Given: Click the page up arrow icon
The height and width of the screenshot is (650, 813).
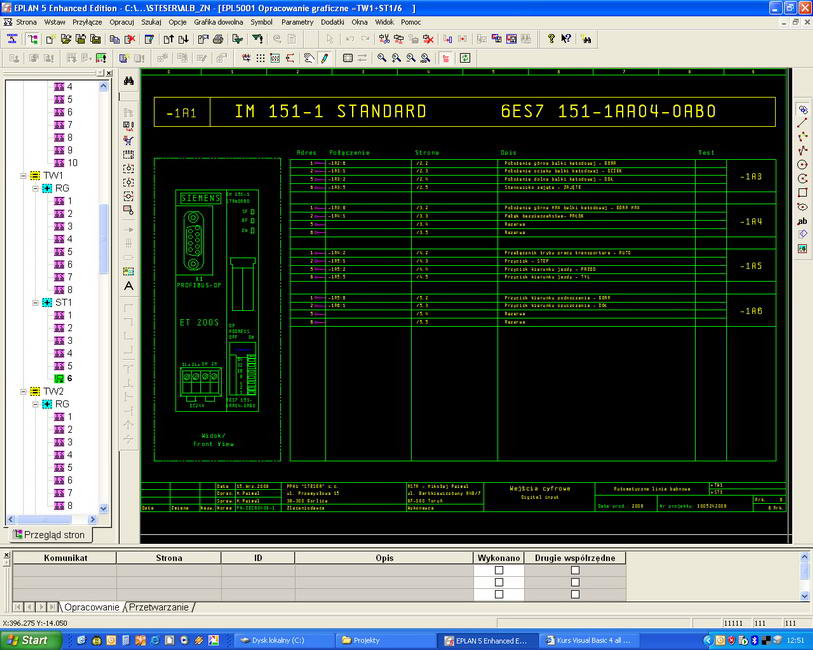Looking at the screenshot, I should tap(169, 39).
